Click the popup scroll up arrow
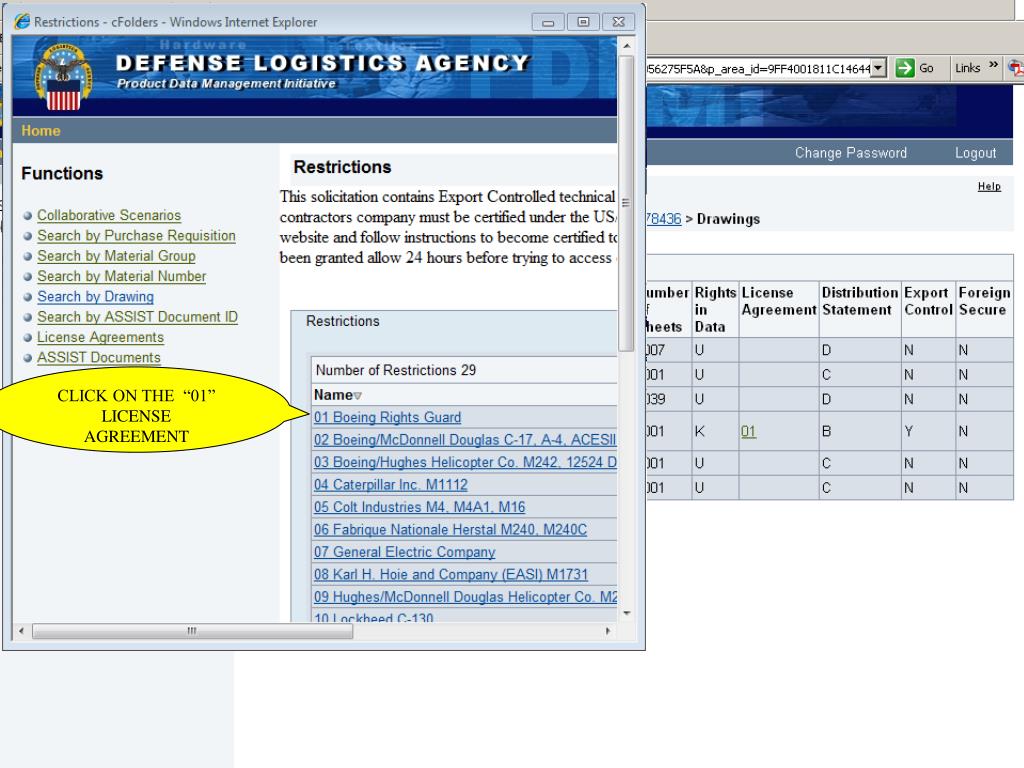The width and height of the screenshot is (1024, 768). (626, 46)
